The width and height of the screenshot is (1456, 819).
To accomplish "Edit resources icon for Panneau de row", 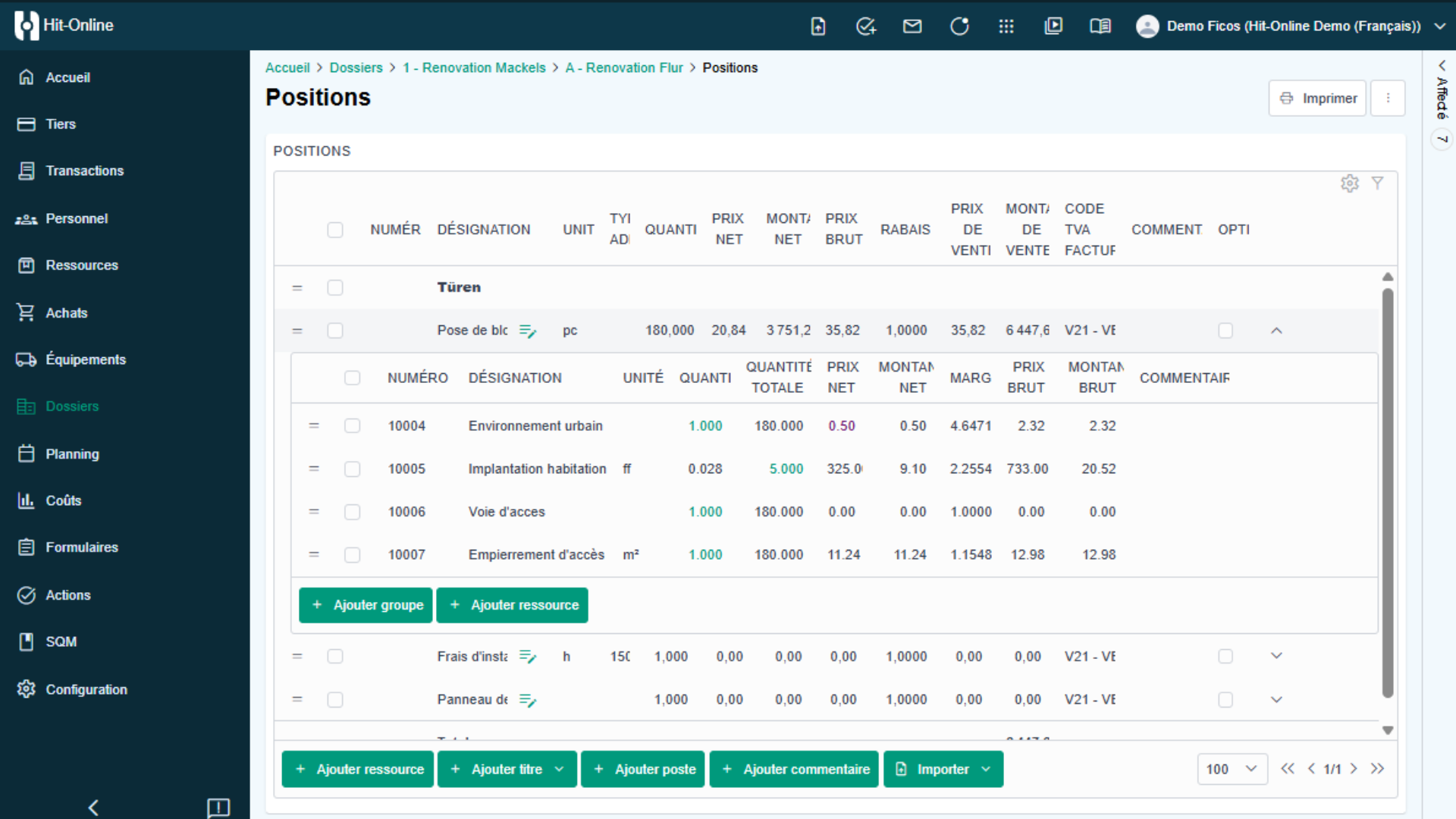I will [528, 700].
